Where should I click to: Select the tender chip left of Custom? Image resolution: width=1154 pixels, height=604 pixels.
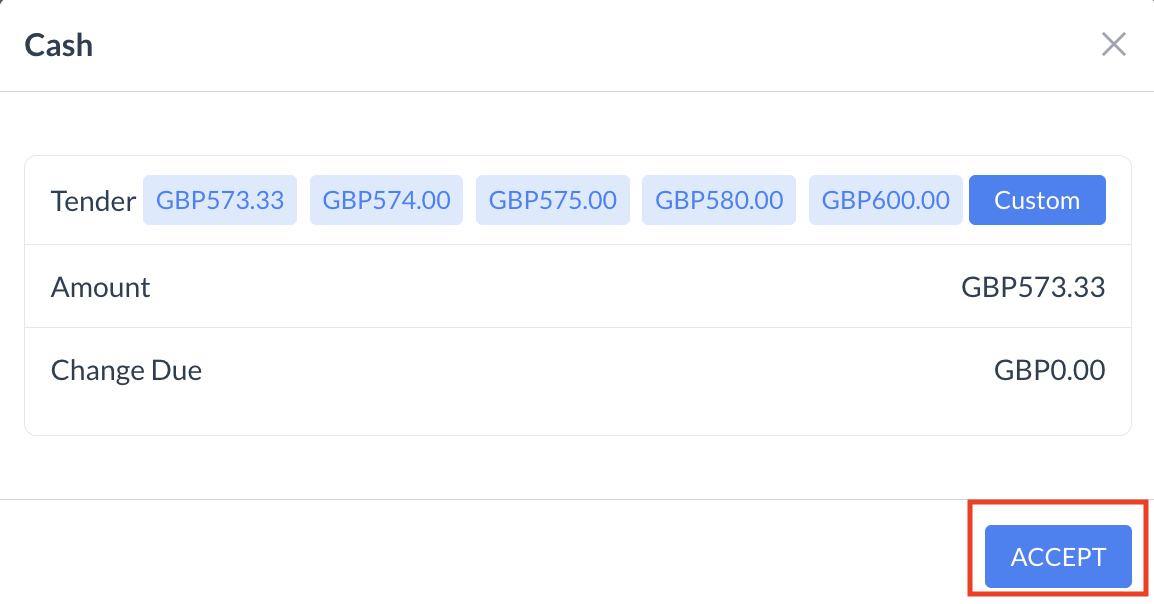[x=885, y=200]
